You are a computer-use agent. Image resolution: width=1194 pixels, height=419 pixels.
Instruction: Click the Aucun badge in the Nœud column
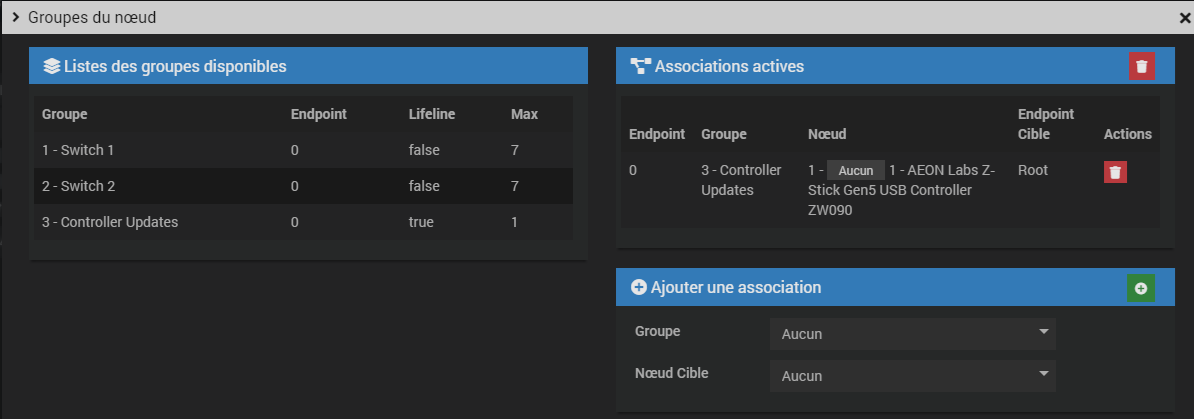pyautogui.click(x=855, y=171)
